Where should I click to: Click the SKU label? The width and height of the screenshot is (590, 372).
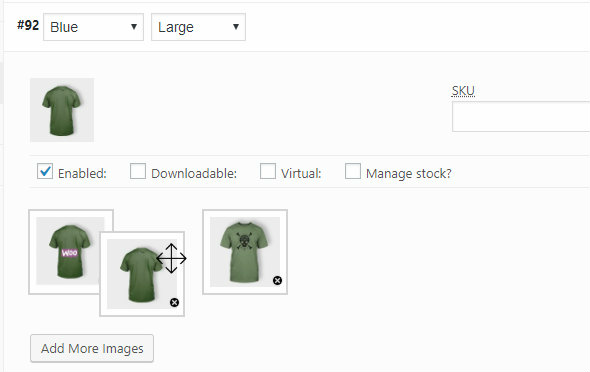pos(463,91)
